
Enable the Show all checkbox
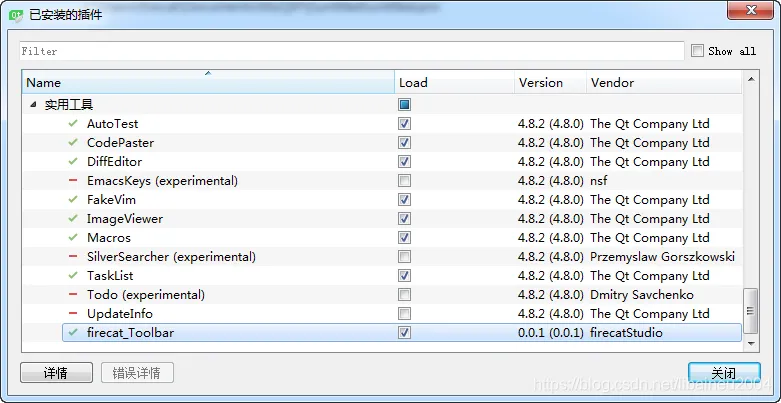click(x=697, y=51)
